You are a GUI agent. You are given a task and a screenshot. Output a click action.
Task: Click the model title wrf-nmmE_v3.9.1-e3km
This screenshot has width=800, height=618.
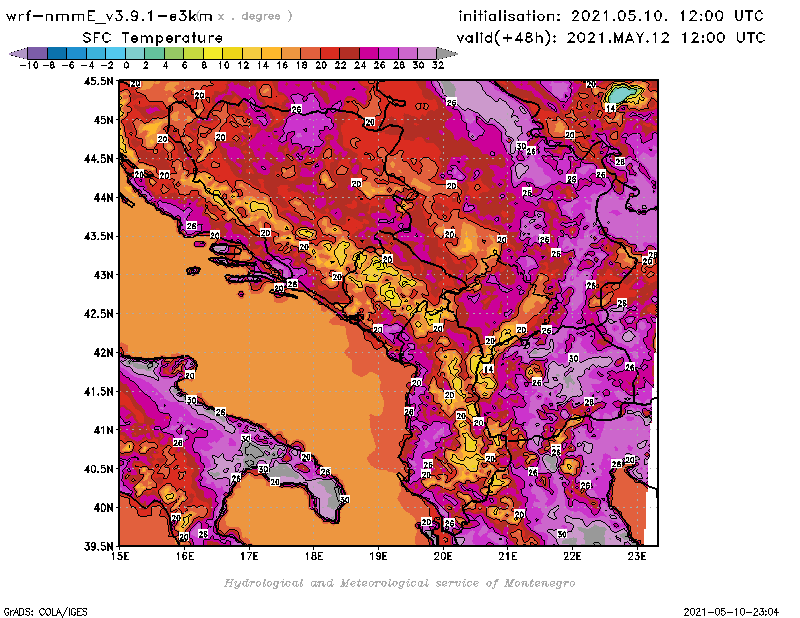[109, 16]
